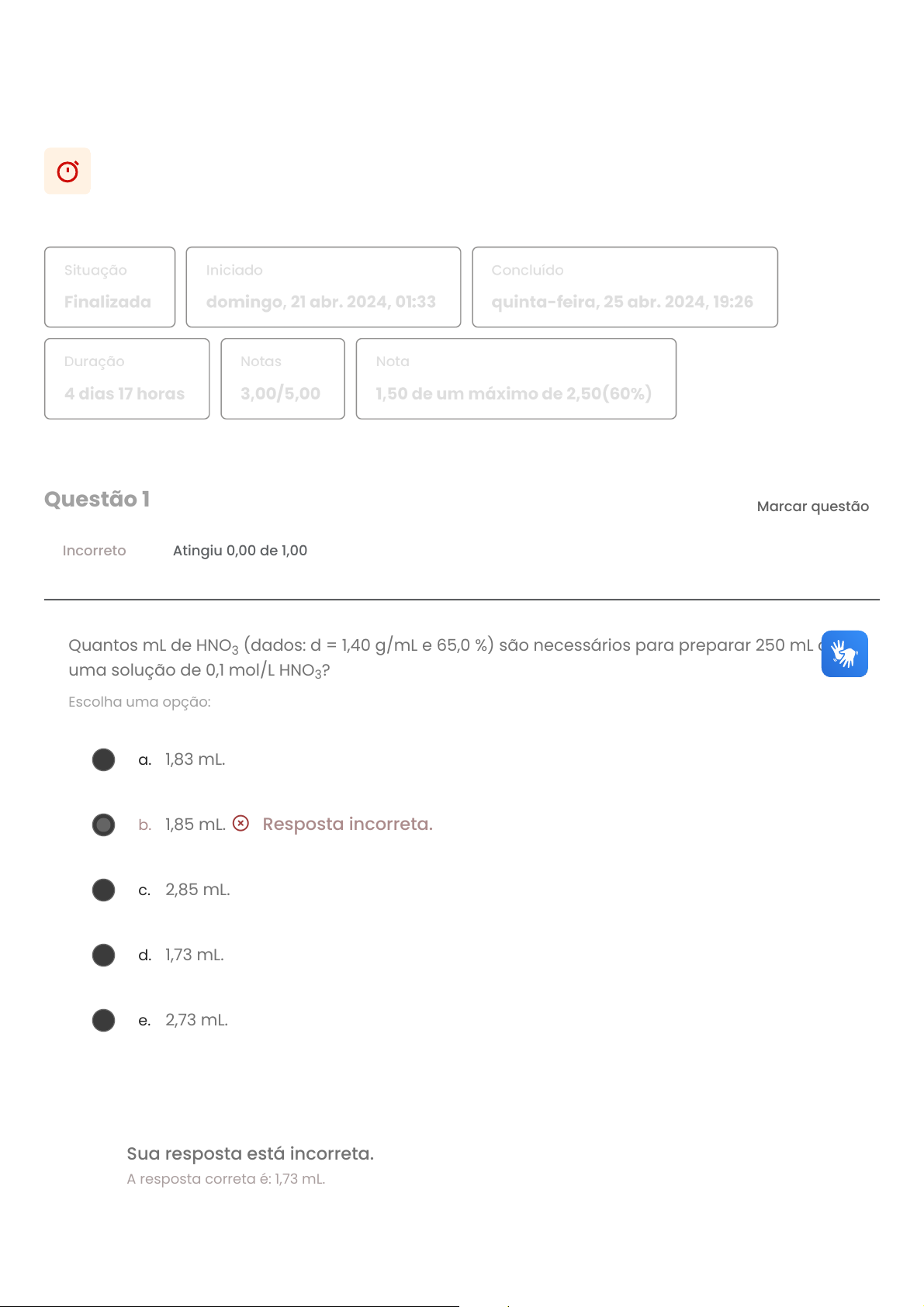Click the Notas 3,00/5,00 card

pyautogui.click(x=282, y=379)
